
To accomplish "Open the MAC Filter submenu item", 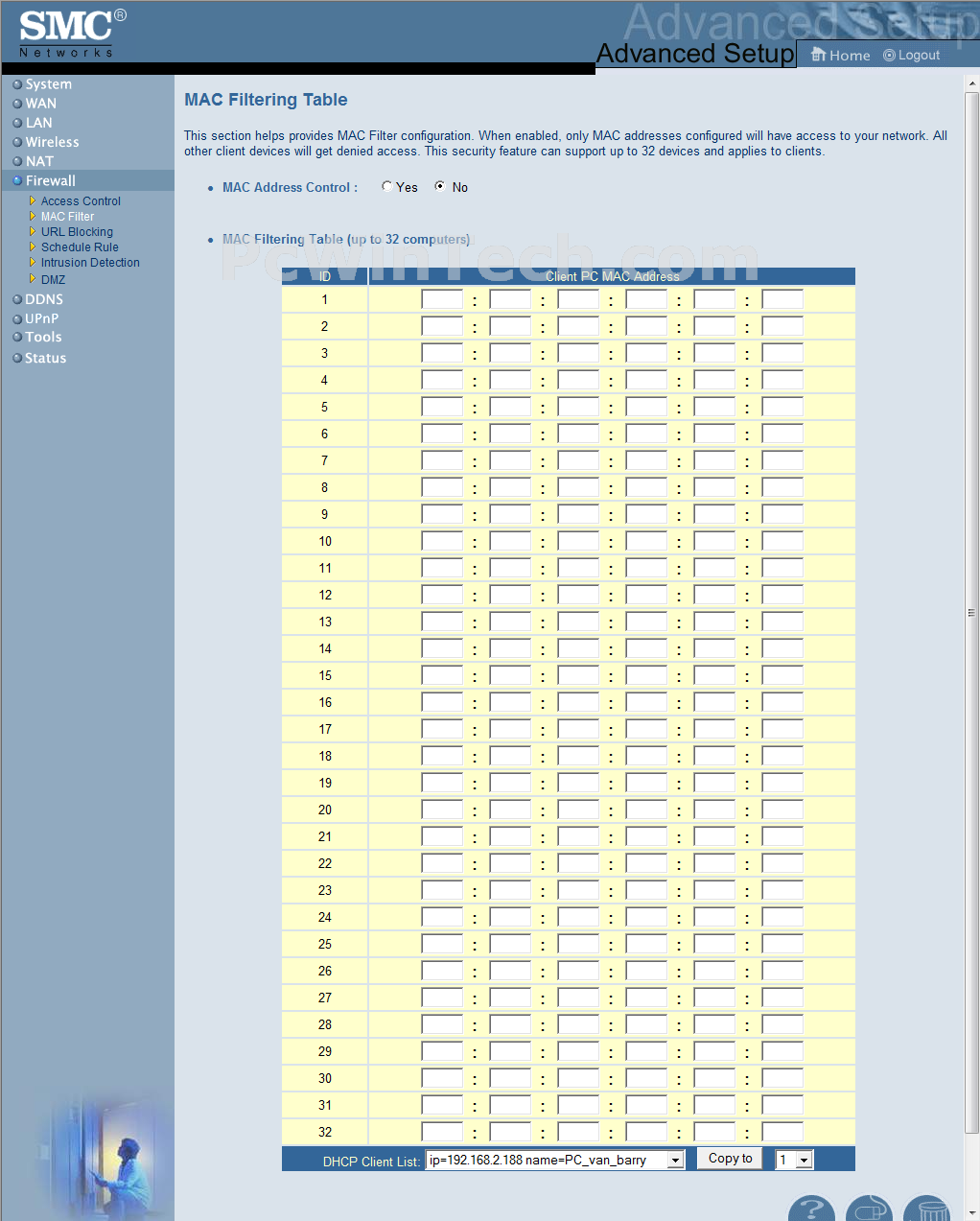I will [x=67, y=217].
